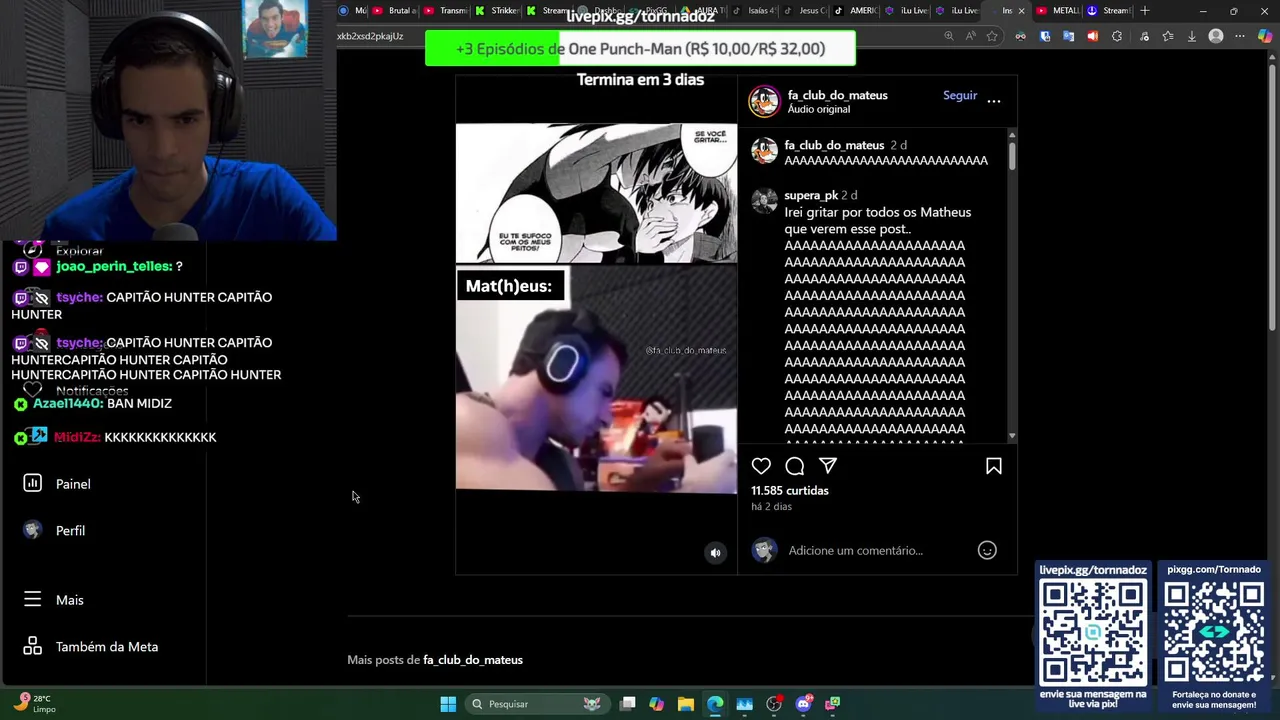Switch to the STrikker browser tab
Image resolution: width=1280 pixels, height=720 pixels.
pyautogui.click(x=497, y=11)
